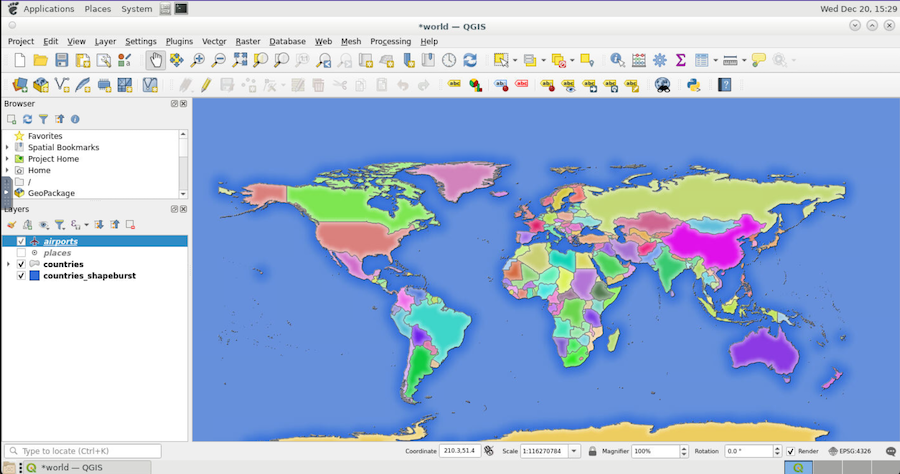
Task: Click New GeoPackage Layer icon
Action: coord(41,85)
